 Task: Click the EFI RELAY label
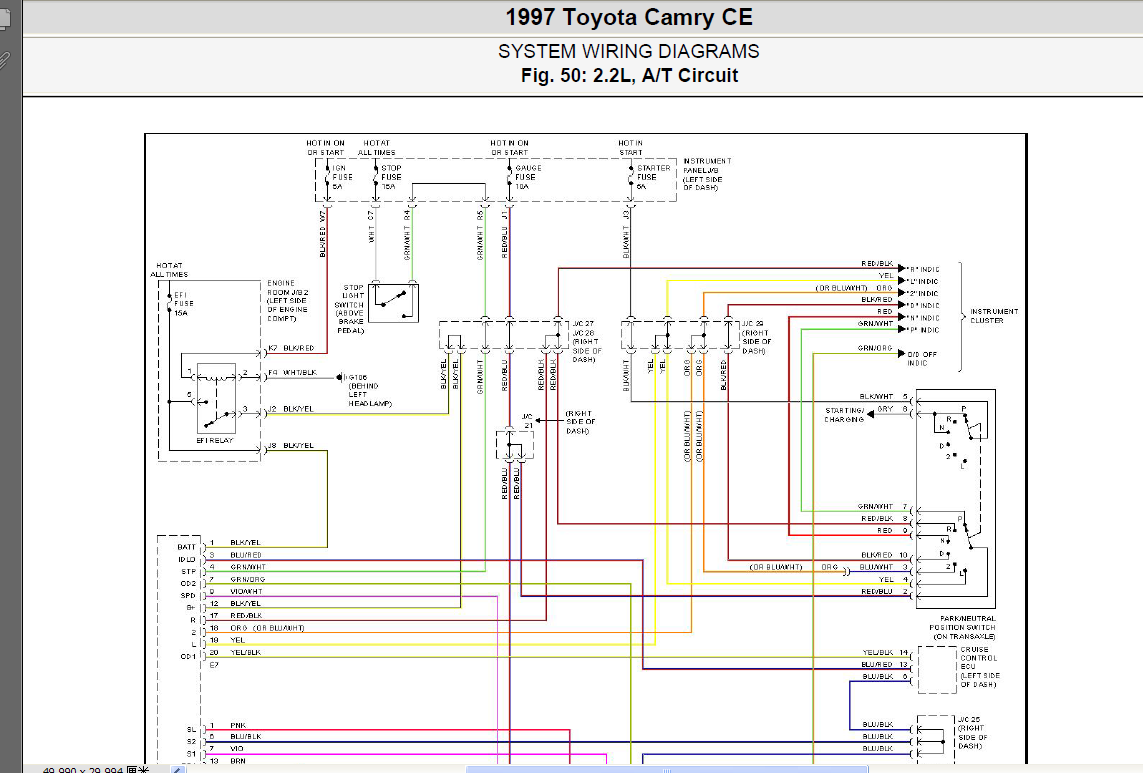point(214,440)
